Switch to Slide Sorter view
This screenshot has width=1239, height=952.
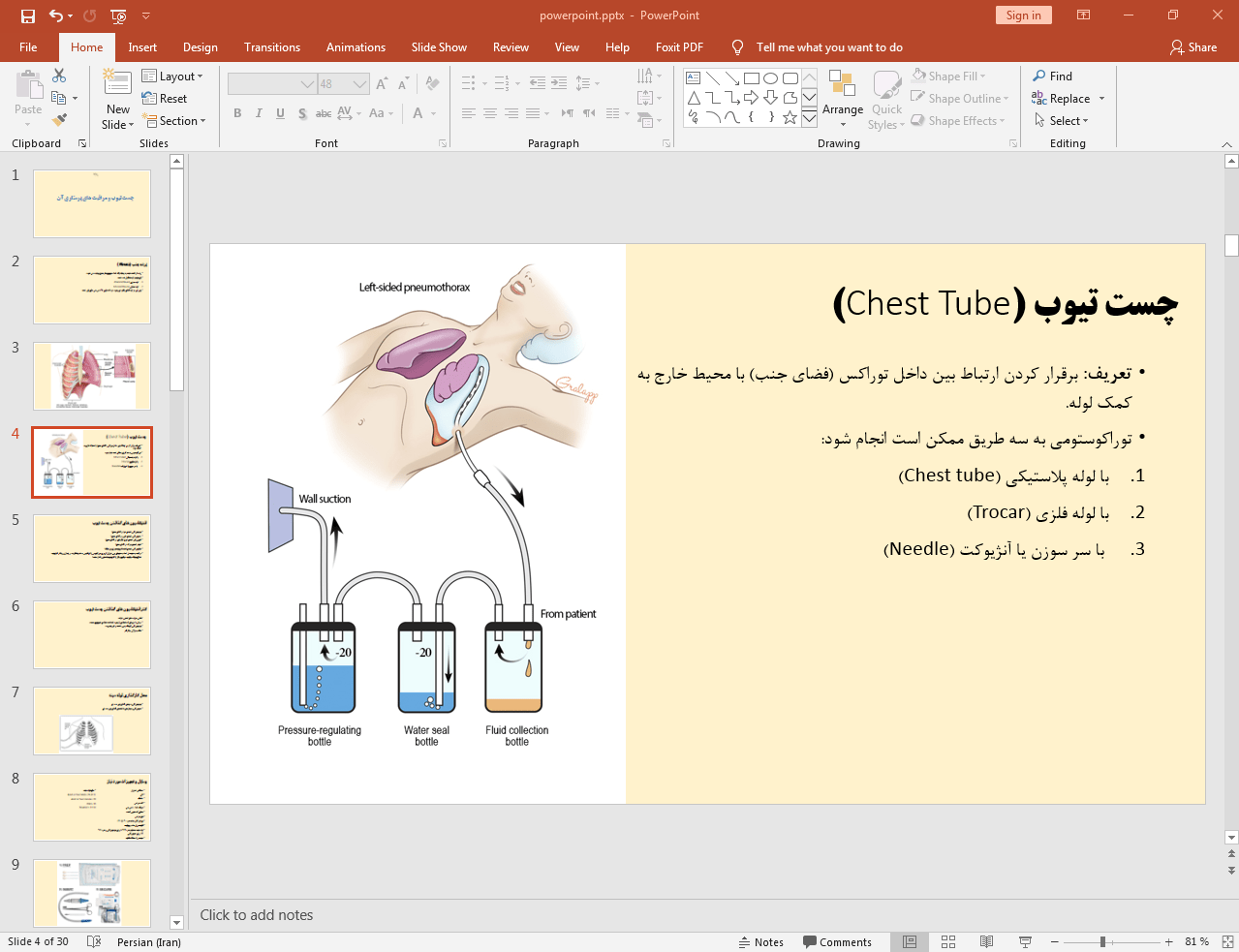948,941
